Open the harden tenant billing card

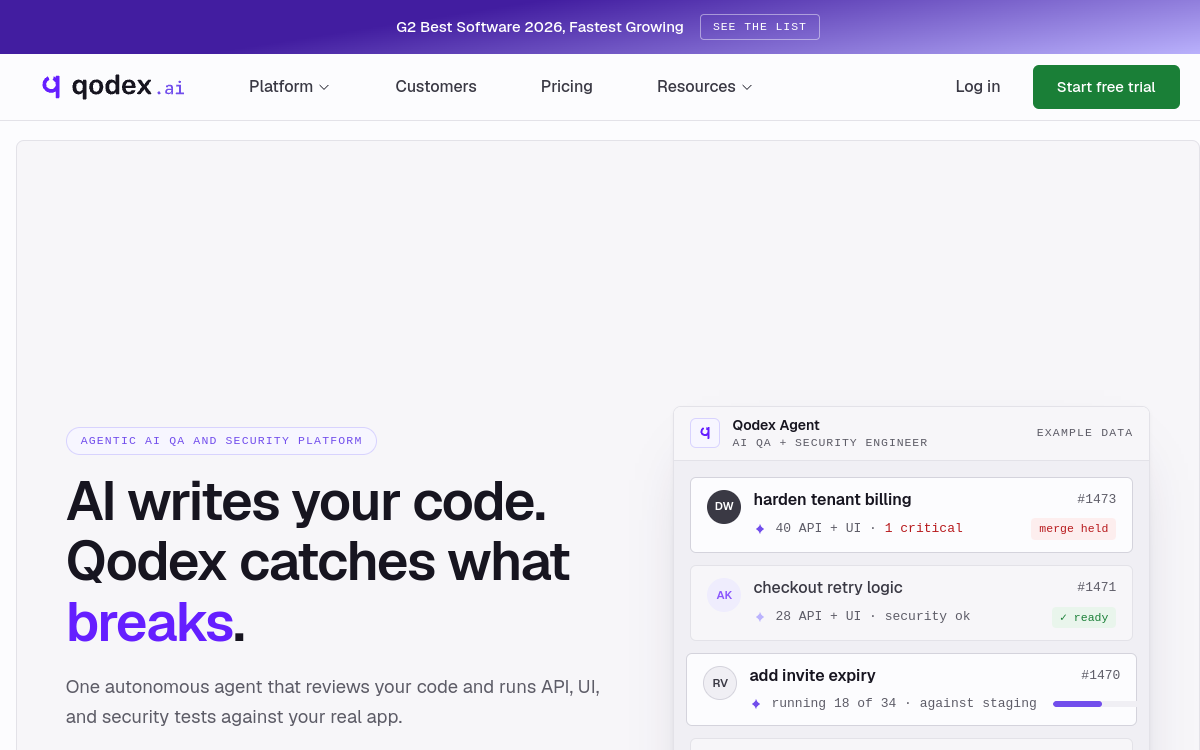[911, 515]
